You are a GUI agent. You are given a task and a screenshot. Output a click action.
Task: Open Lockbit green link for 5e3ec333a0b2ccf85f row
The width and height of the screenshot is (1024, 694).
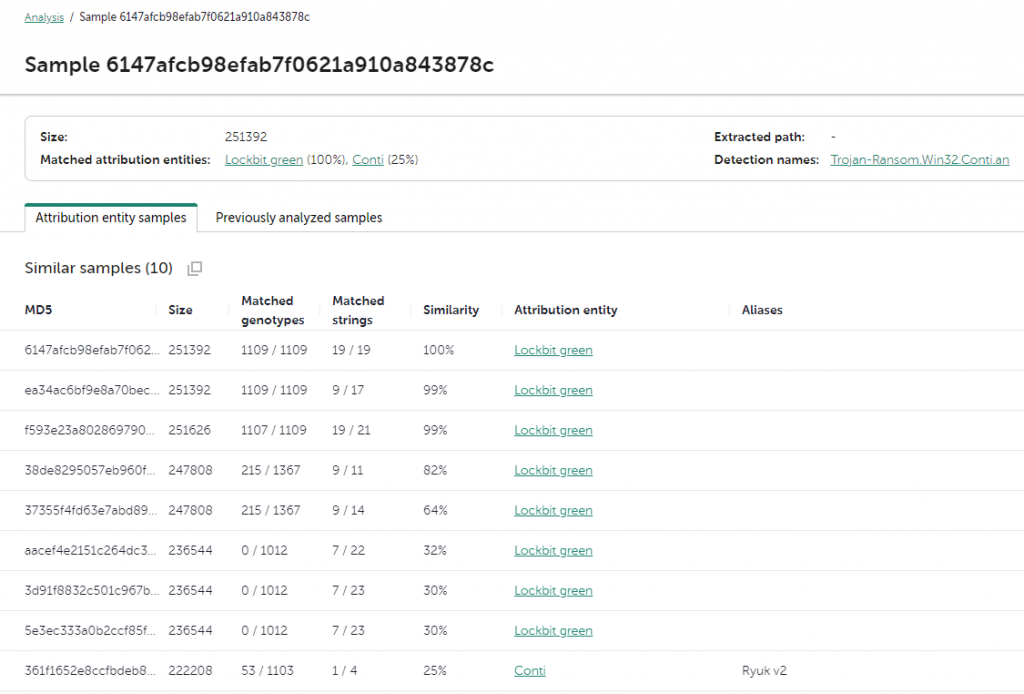(x=553, y=631)
